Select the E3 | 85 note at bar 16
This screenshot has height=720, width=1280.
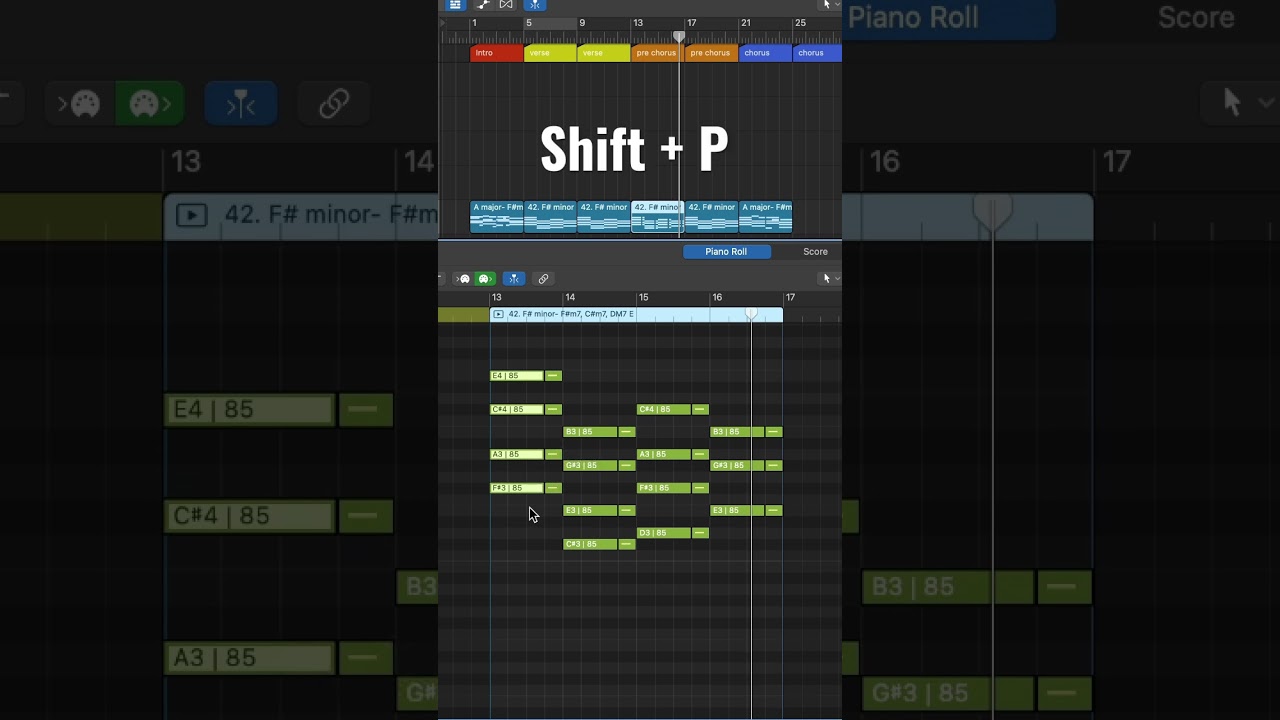(737, 510)
